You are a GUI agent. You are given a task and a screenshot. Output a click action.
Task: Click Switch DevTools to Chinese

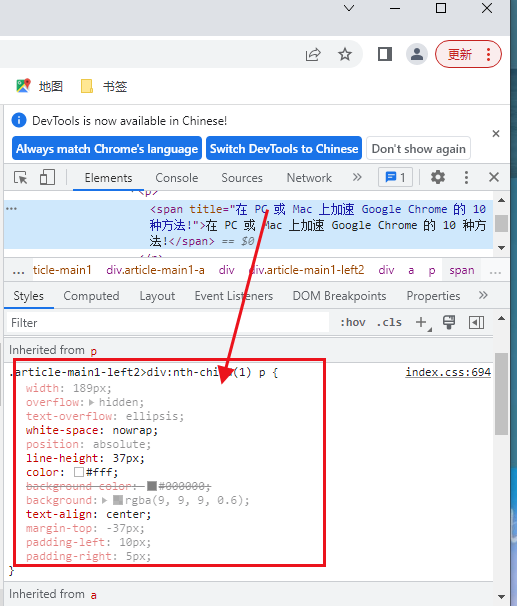pos(284,148)
